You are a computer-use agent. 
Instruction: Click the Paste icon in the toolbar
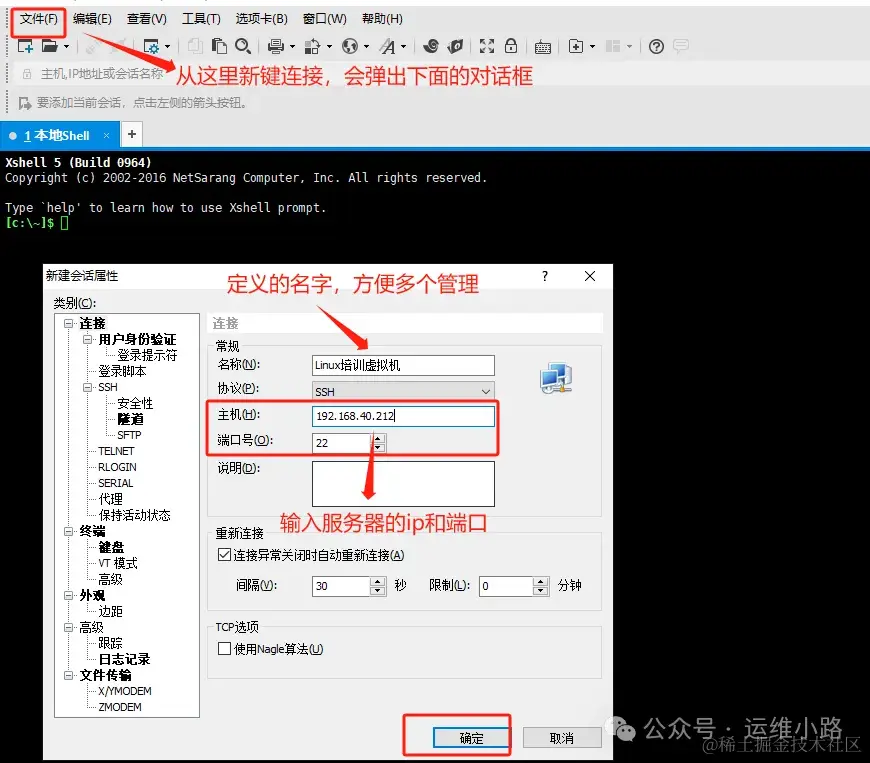tap(220, 46)
